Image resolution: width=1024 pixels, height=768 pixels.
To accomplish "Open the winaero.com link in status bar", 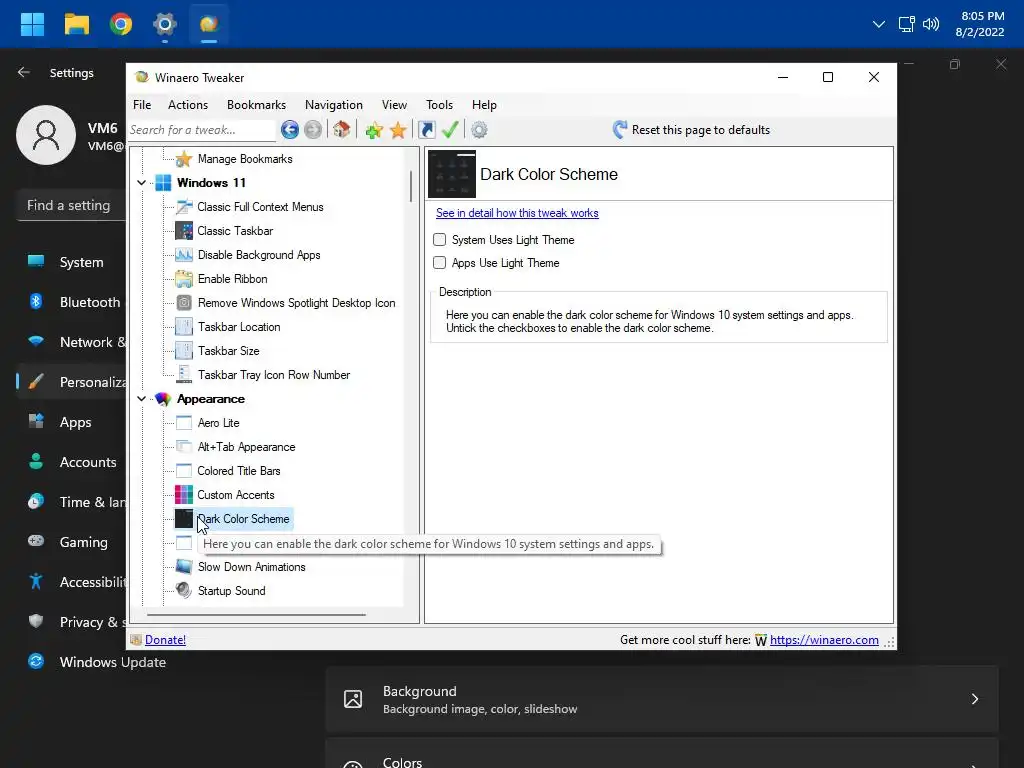I will [824, 640].
